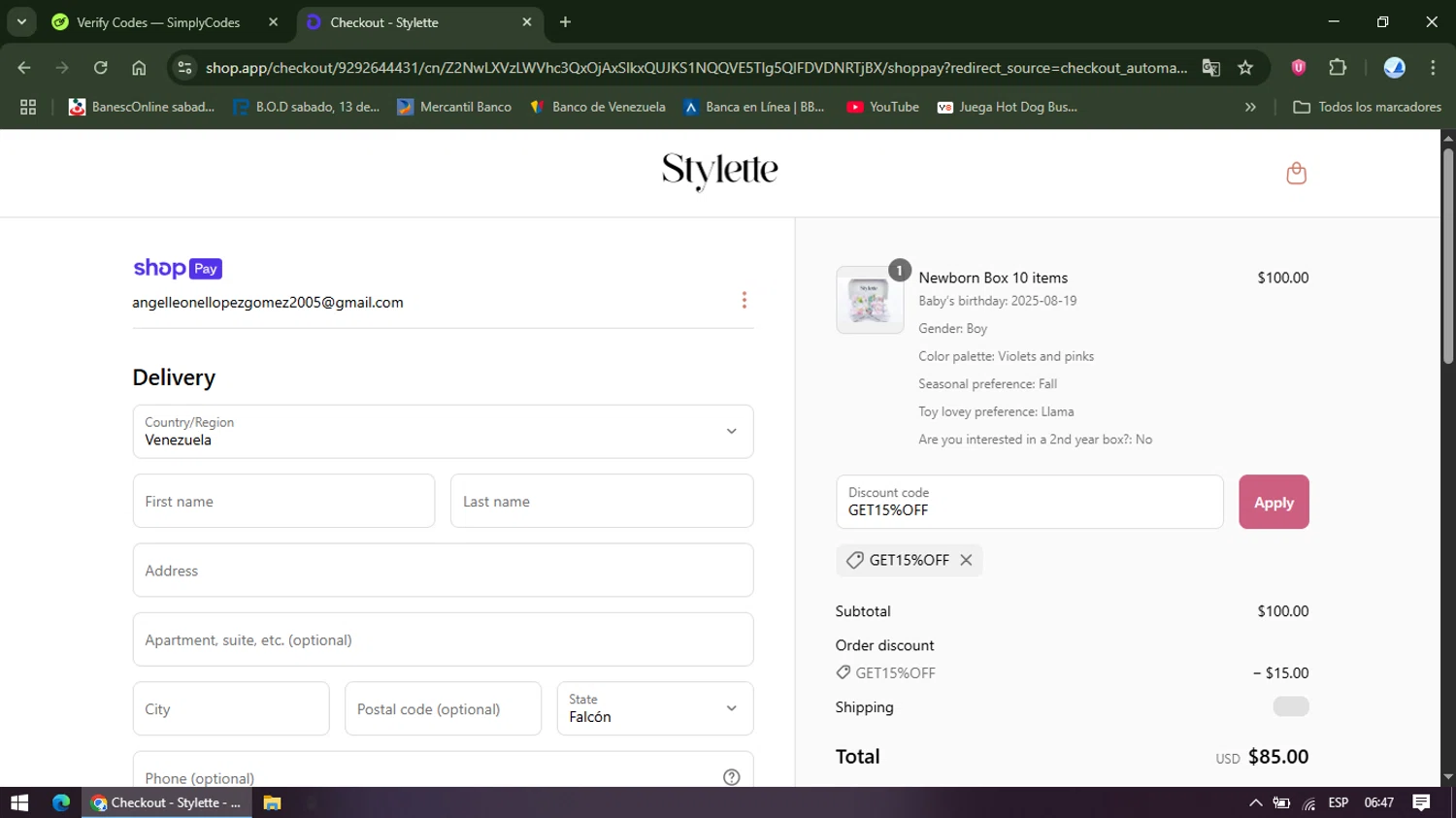View site information icon in address bar
This screenshot has height=818, width=1456.
[x=184, y=68]
